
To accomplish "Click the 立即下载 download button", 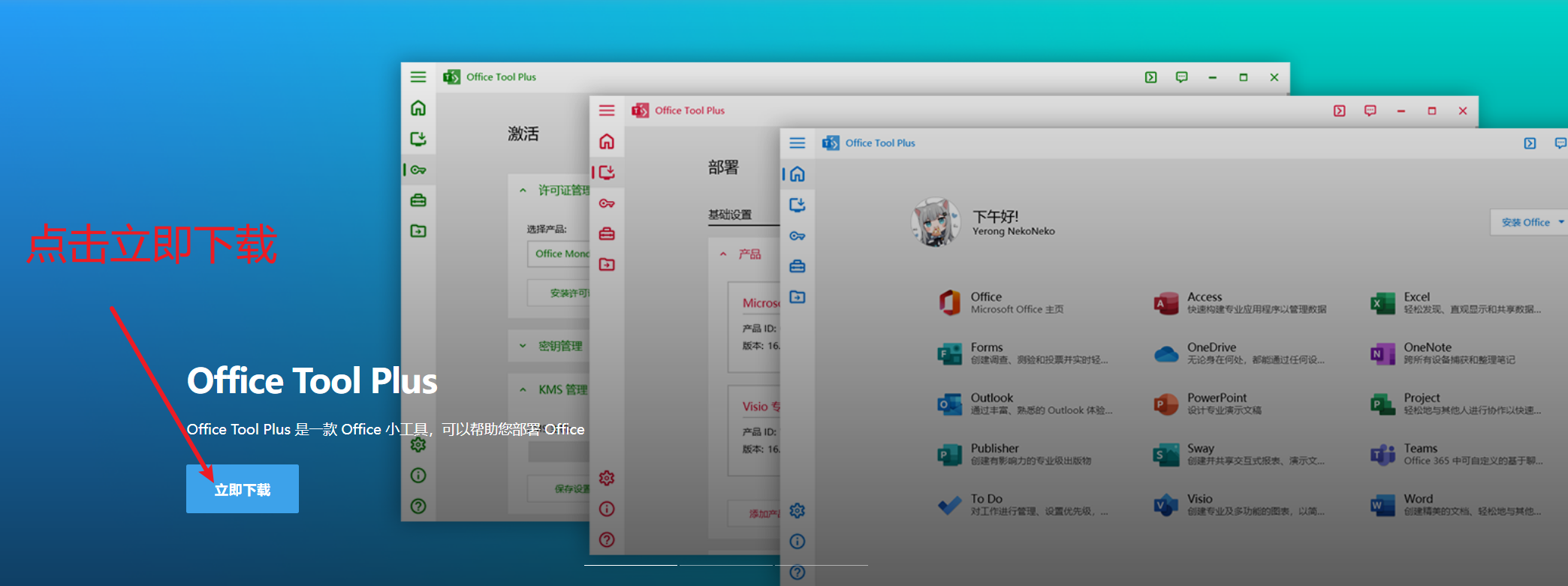I will pyautogui.click(x=243, y=489).
